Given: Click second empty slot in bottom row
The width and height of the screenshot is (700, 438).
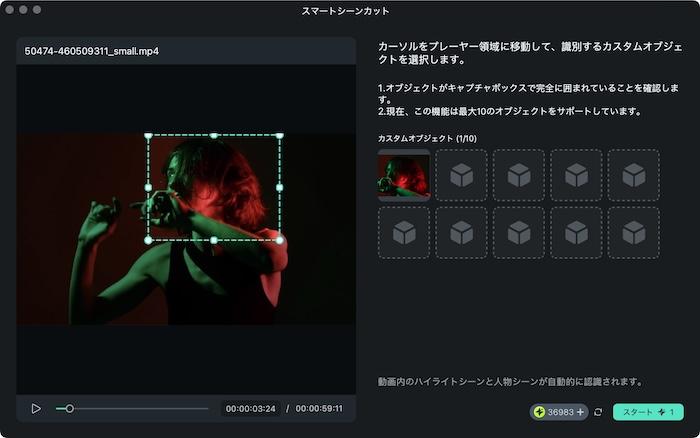Looking at the screenshot, I should point(461,233).
